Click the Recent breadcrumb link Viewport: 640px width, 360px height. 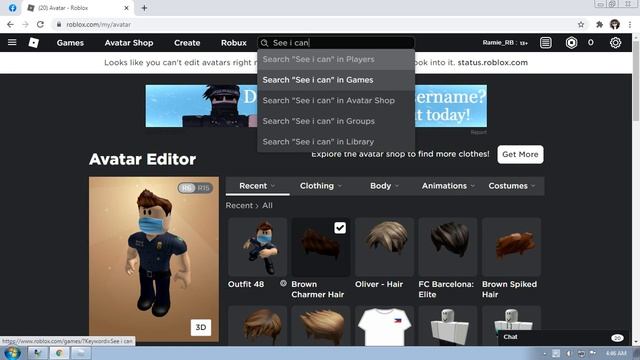pyautogui.click(x=239, y=205)
